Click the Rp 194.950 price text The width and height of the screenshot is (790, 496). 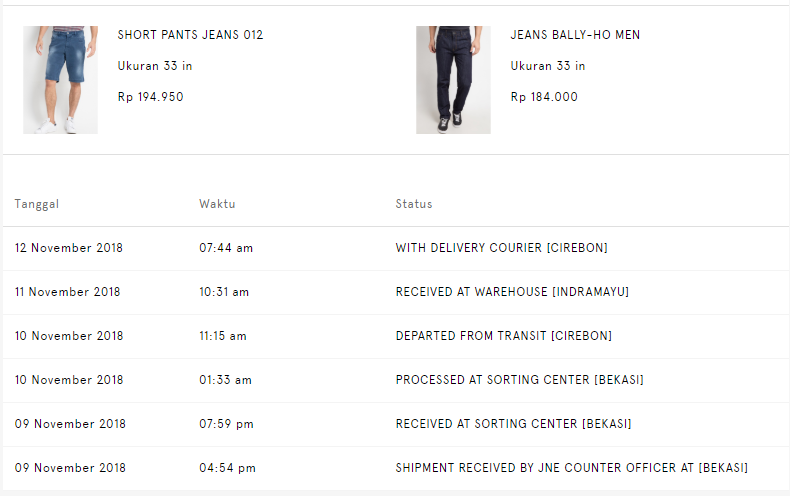(150, 97)
